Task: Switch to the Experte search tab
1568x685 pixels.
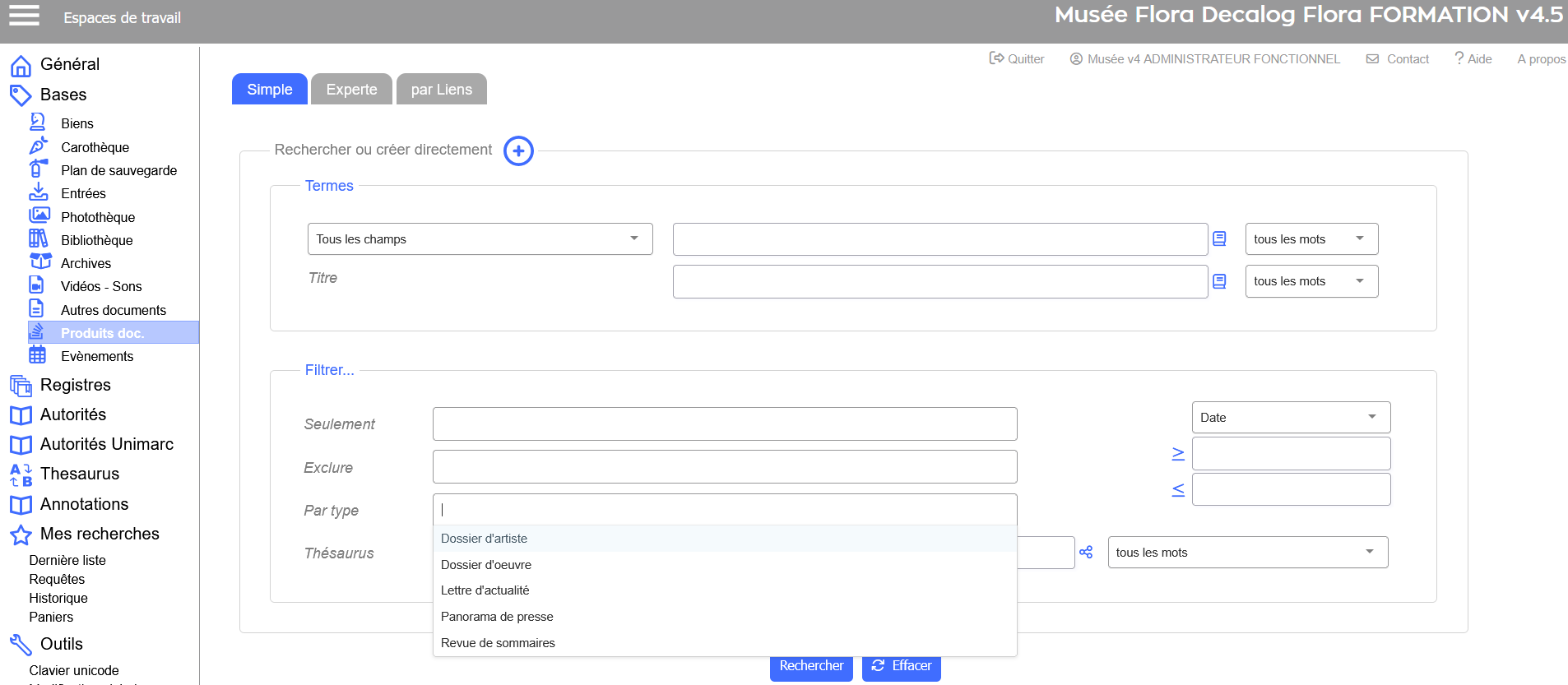Action: tap(351, 90)
